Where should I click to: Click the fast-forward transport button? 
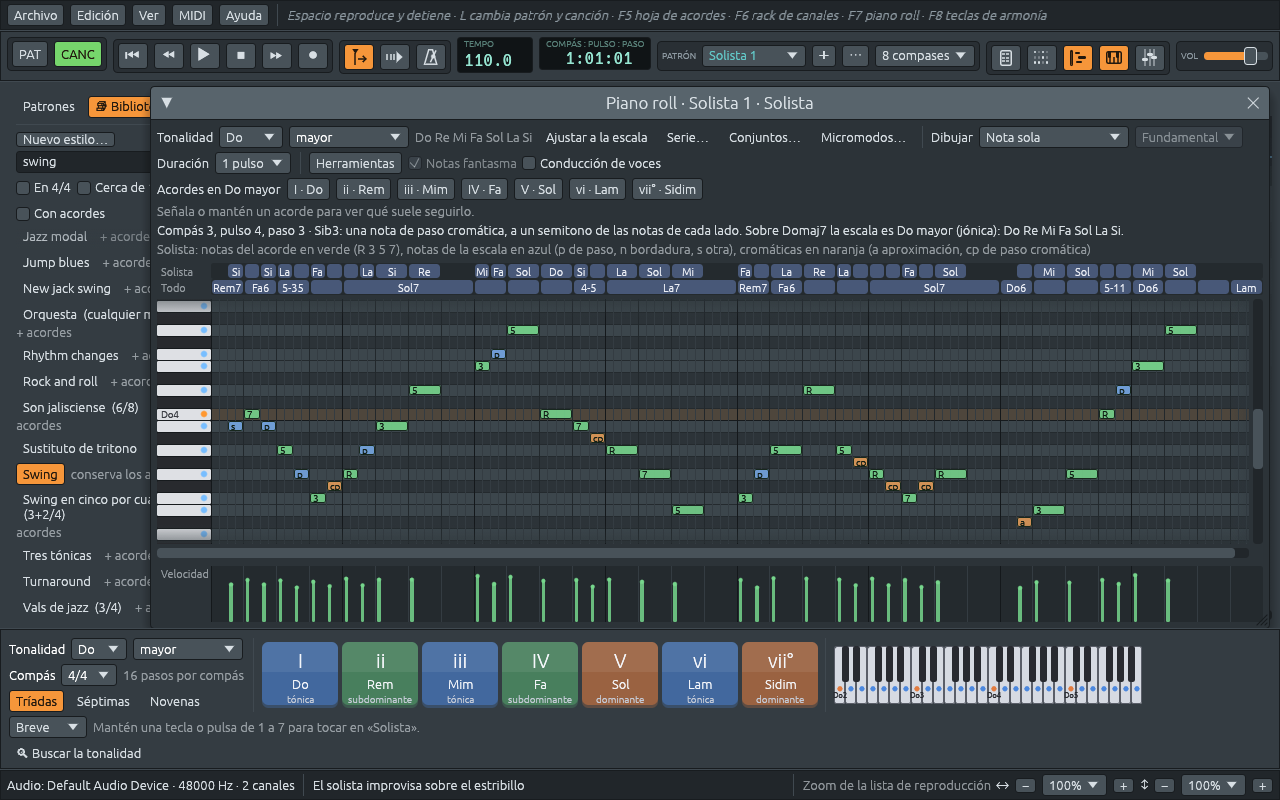pyautogui.click(x=277, y=56)
